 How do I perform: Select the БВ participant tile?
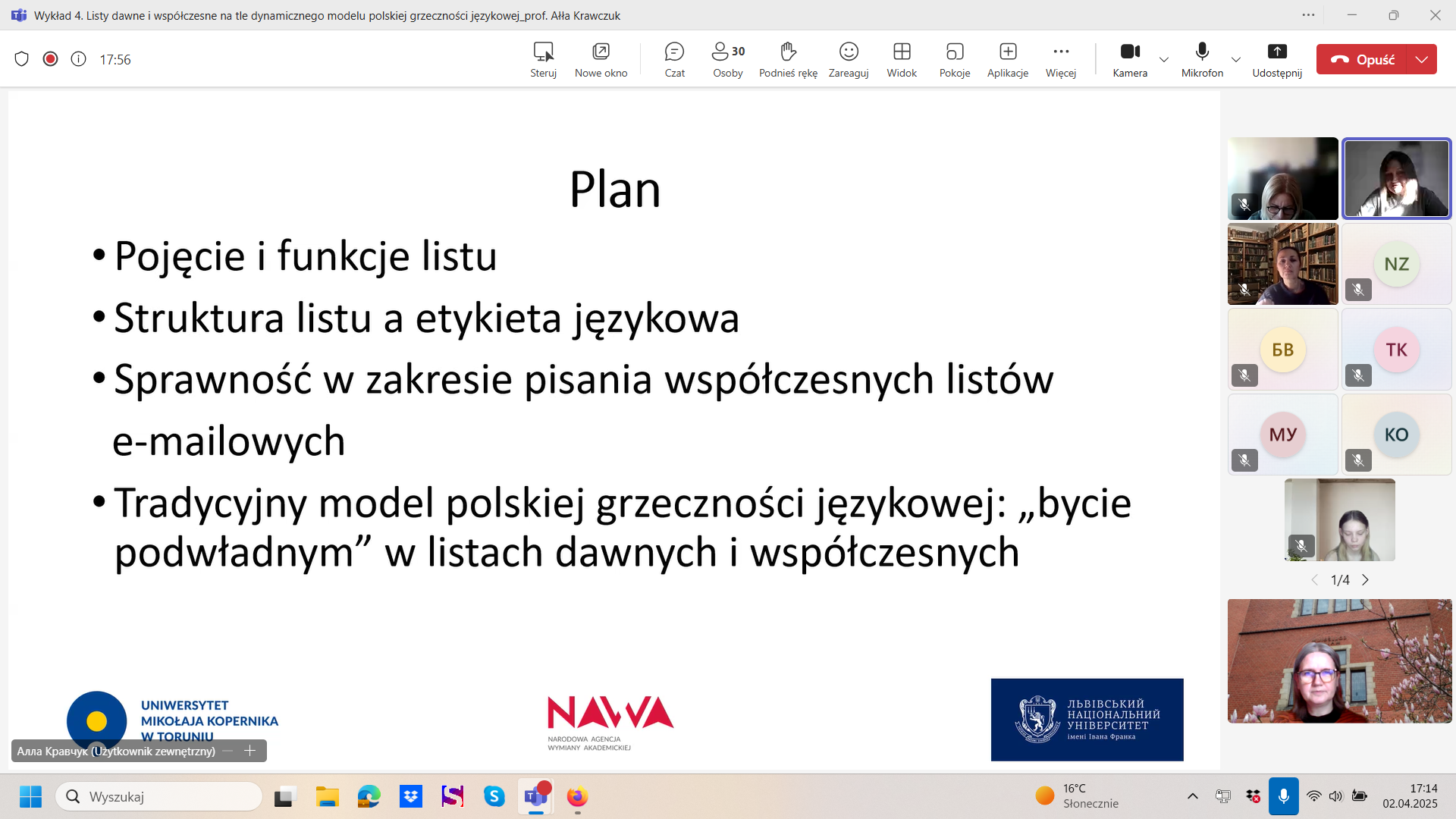1282,350
